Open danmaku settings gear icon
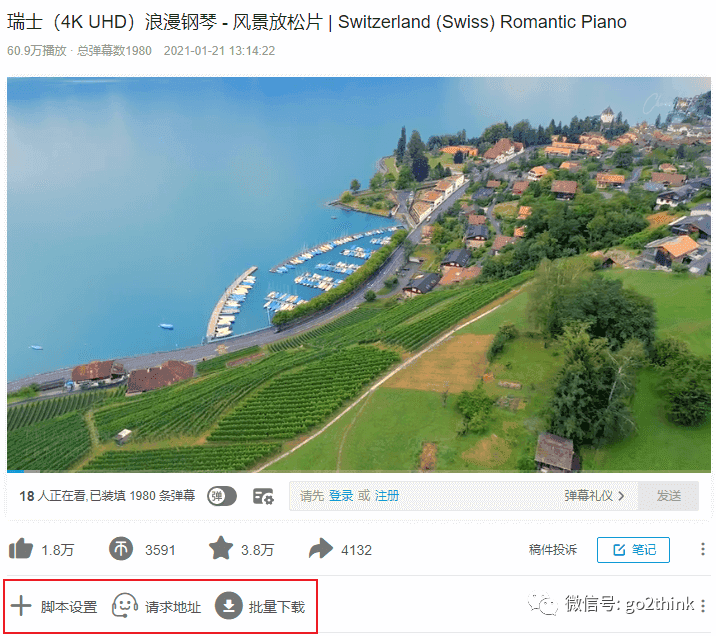Viewport: 716px width, 636px height. [x=263, y=496]
